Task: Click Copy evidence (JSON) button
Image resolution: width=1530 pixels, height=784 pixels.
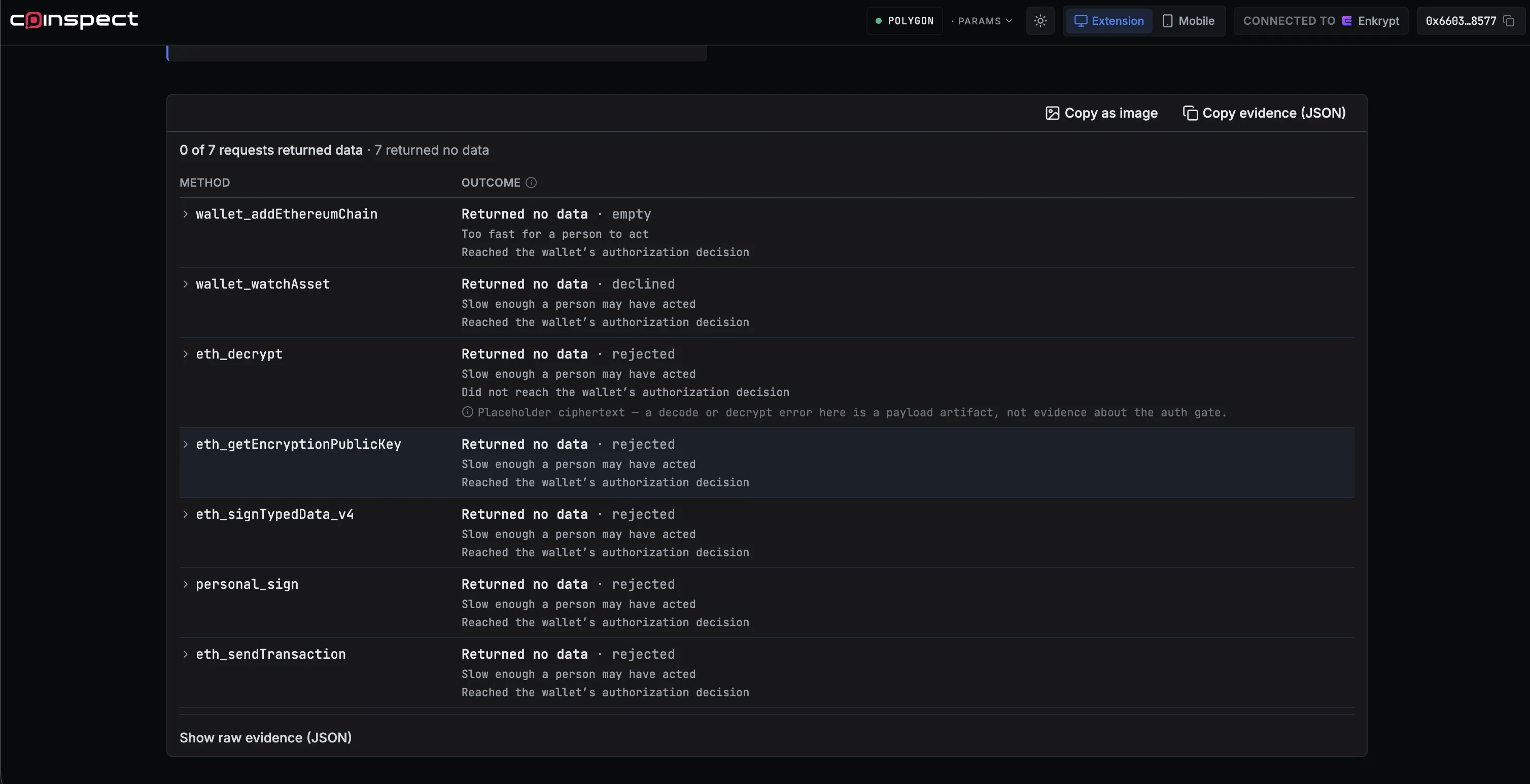Action: [x=1265, y=113]
